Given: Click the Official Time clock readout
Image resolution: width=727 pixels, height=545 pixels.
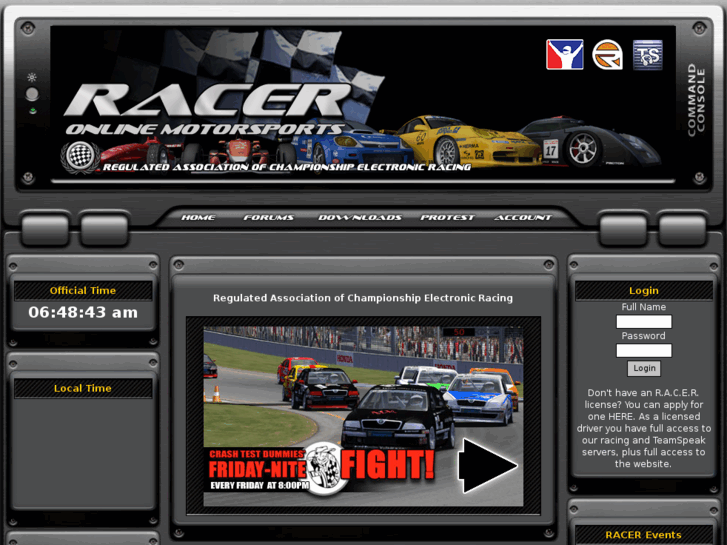Looking at the screenshot, I should pos(83,312).
